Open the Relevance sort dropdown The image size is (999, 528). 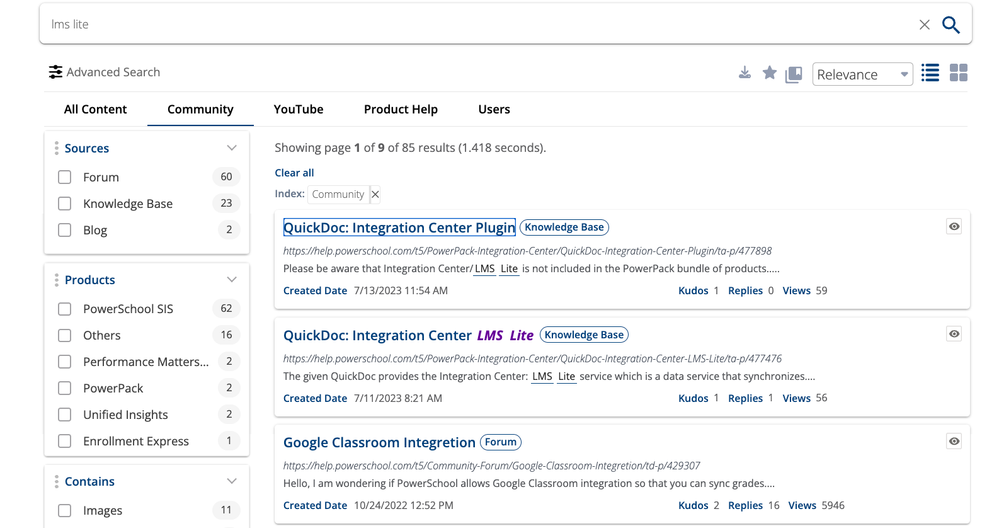(x=862, y=74)
